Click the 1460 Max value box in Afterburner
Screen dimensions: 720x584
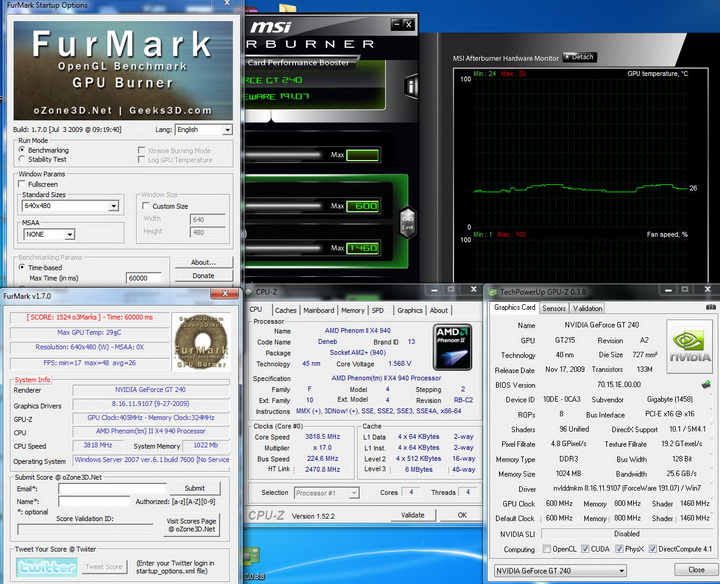click(363, 248)
